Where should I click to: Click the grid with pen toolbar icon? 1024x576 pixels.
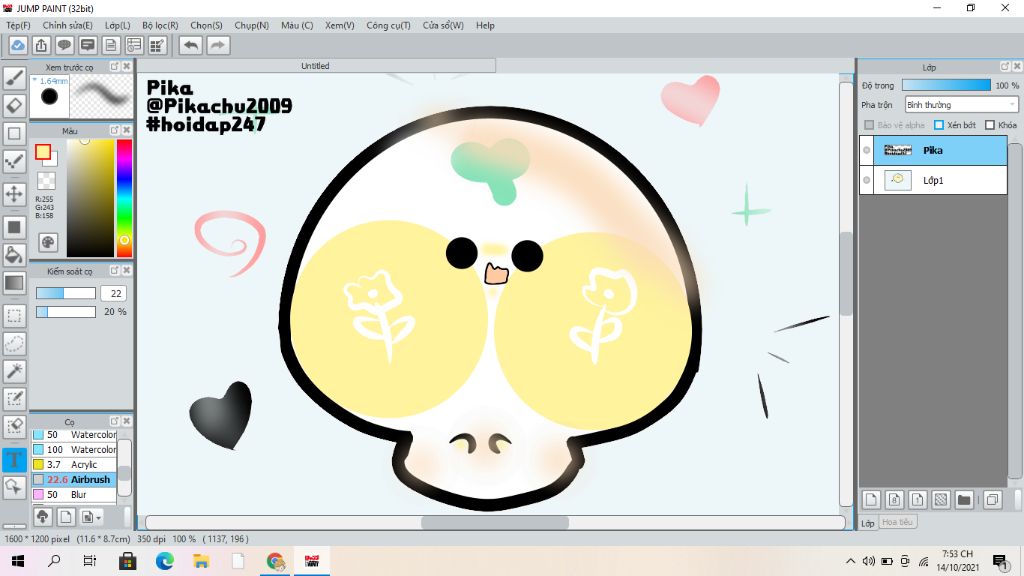(x=157, y=45)
